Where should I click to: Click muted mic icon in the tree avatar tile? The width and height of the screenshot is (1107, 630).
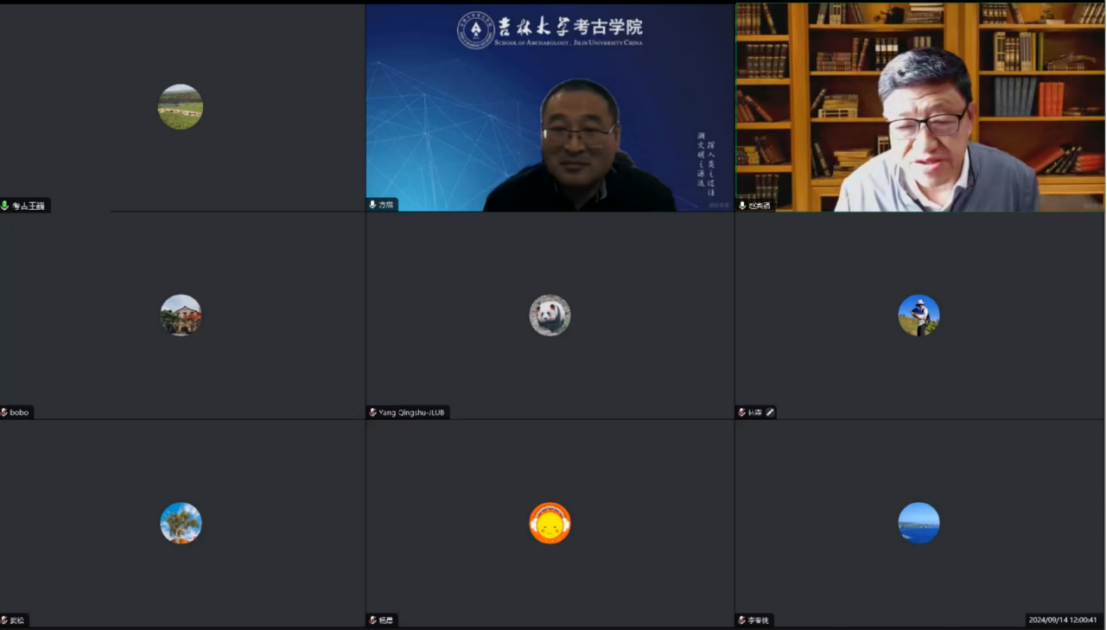click(5, 620)
